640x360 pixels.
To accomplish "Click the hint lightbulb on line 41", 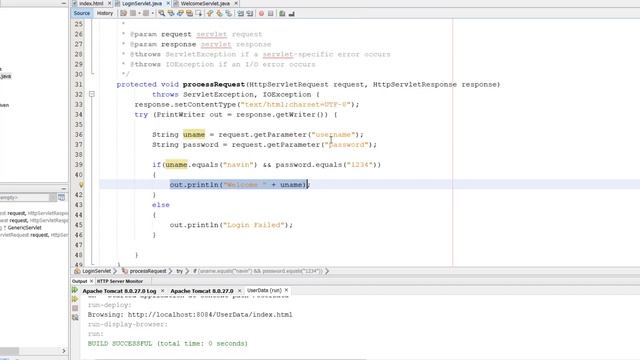I will pyautogui.click(x=81, y=185).
